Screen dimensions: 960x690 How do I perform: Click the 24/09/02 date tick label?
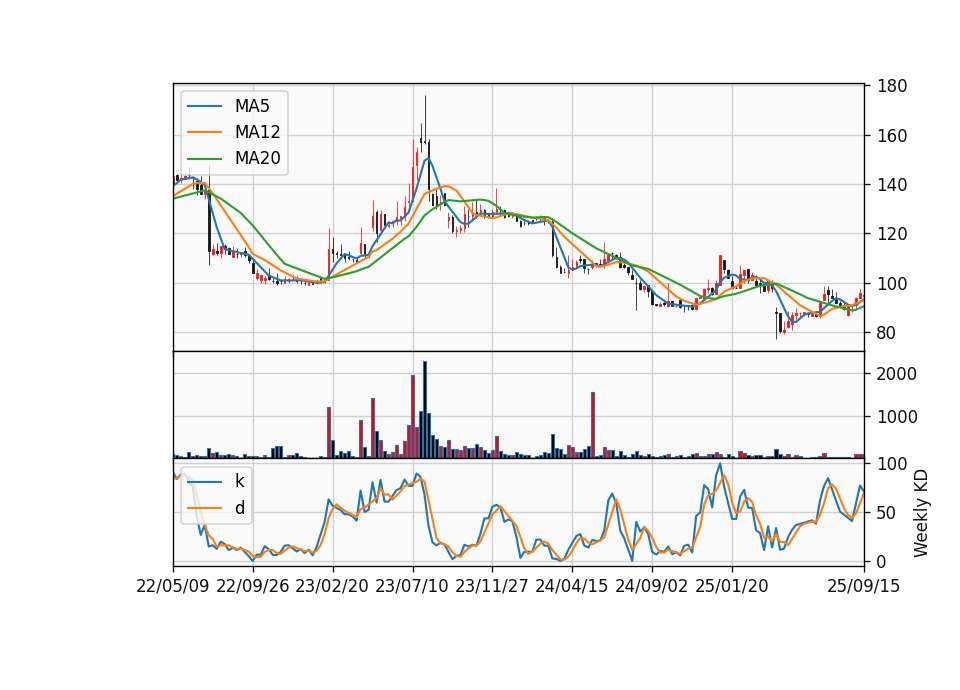pyautogui.click(x=651, y=586)
